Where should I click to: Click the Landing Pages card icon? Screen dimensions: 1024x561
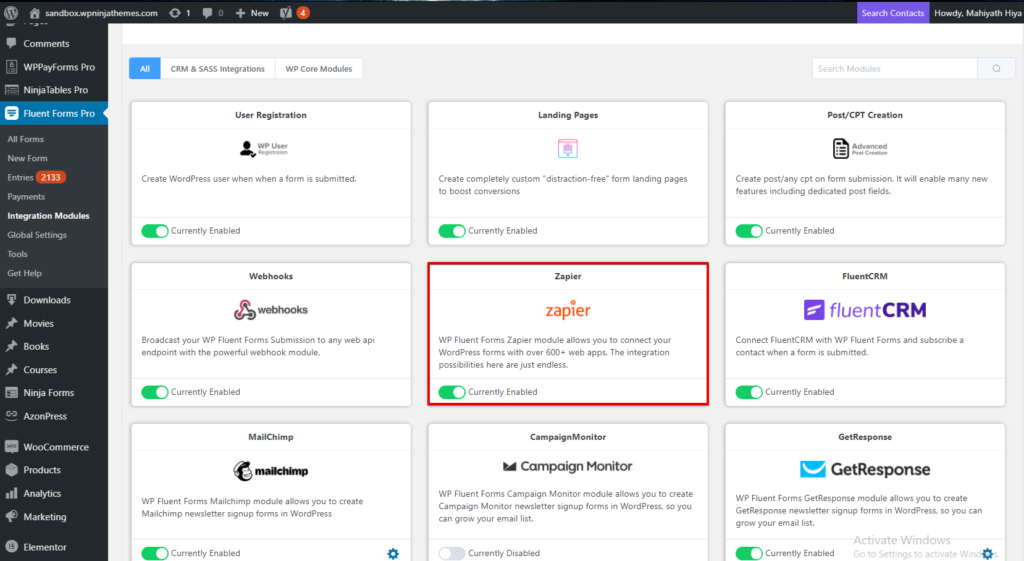[x=568, y=148]
